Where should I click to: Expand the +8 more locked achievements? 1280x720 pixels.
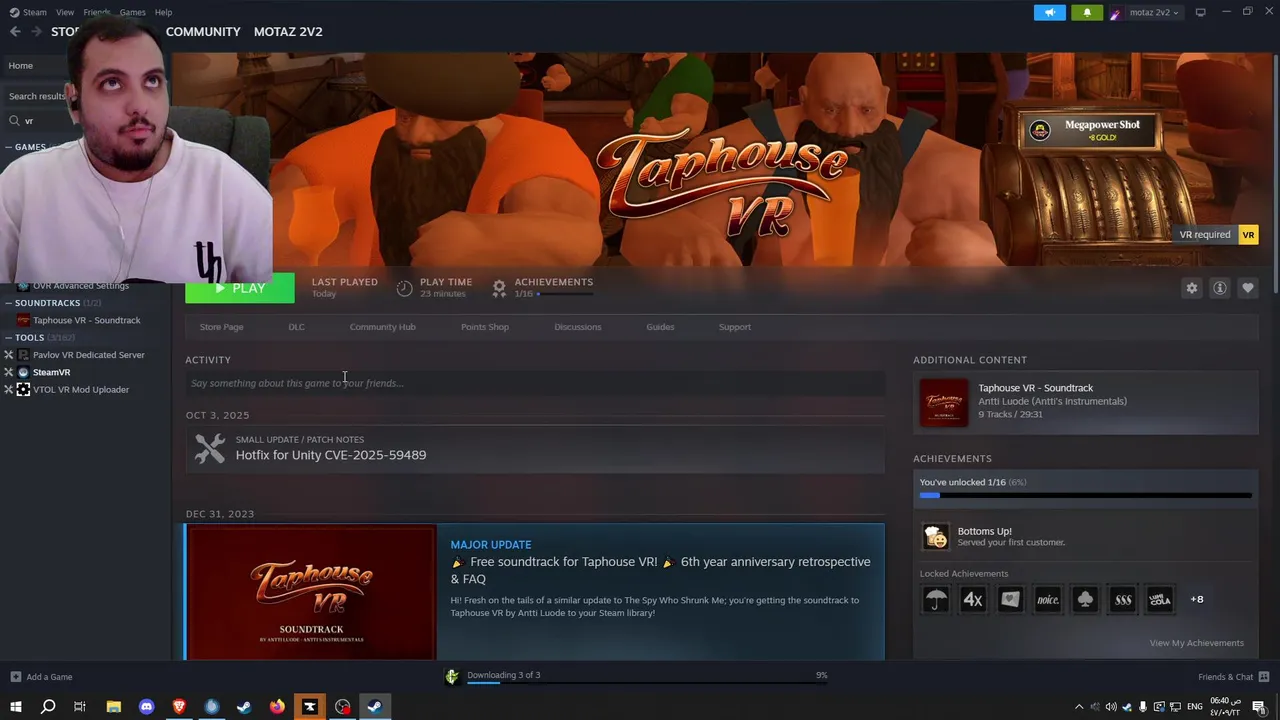(x=1197, y=599)
